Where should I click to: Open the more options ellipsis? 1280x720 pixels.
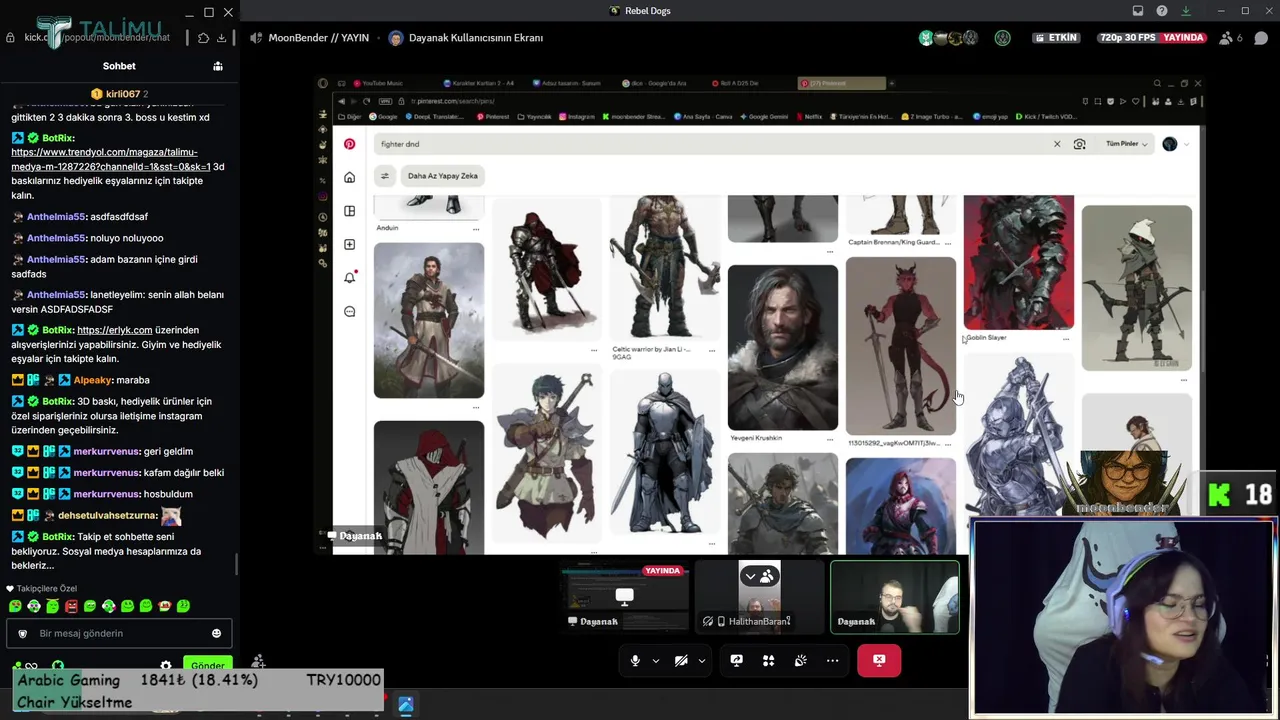click(x=832, y=661)
